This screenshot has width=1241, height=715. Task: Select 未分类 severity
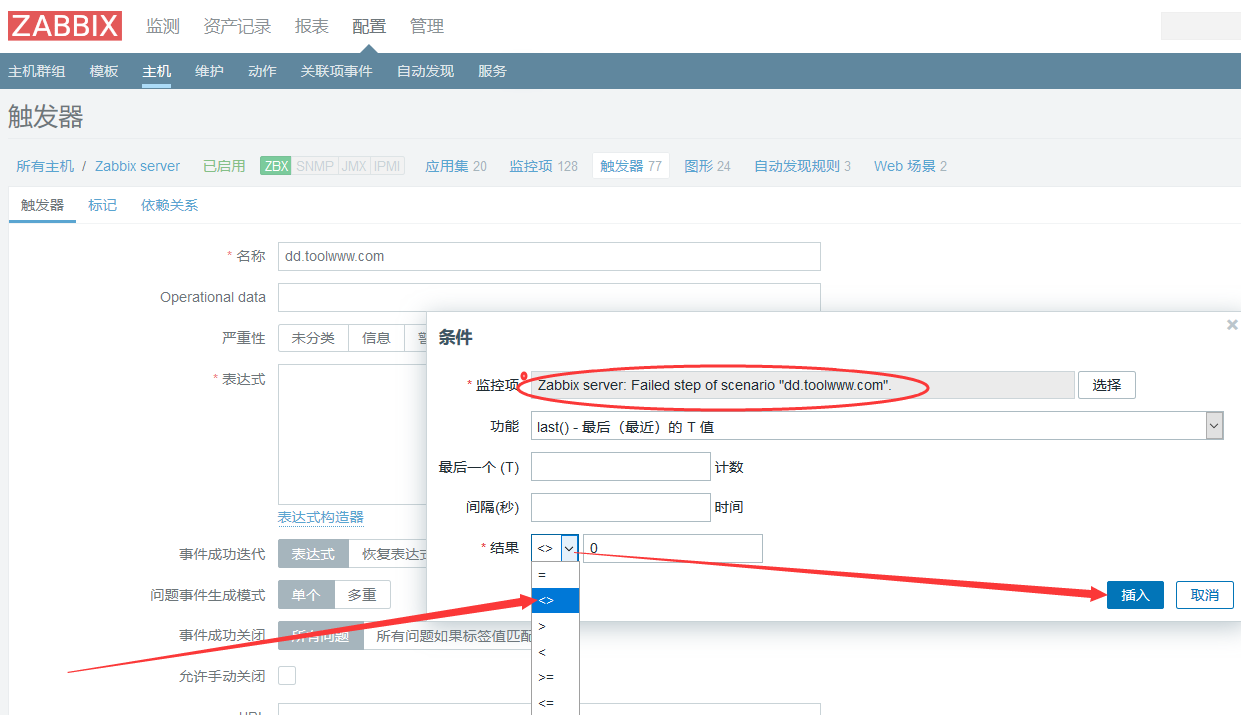coord(313,338)
